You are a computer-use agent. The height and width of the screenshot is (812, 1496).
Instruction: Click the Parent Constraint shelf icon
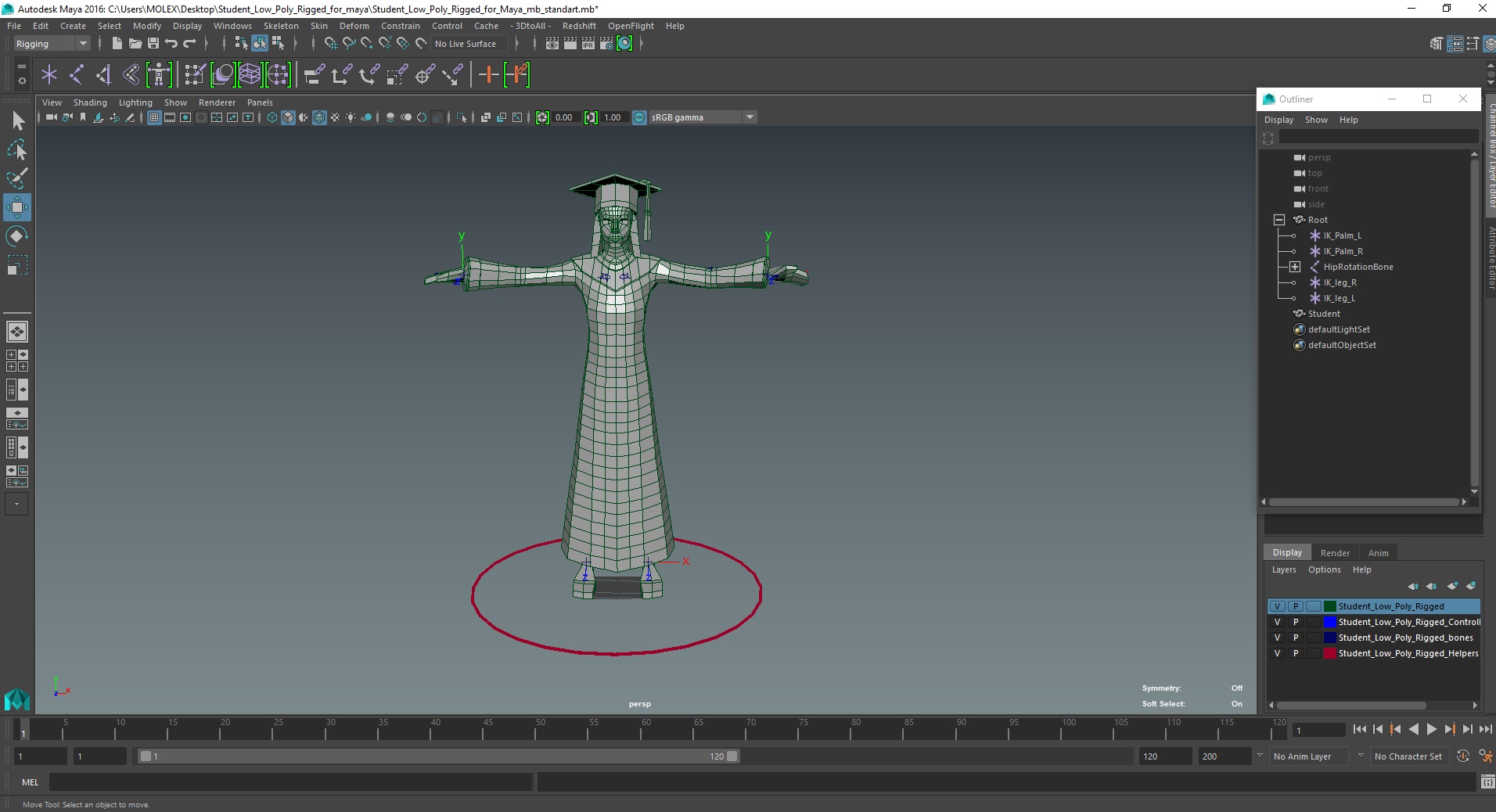pos(314,75)
